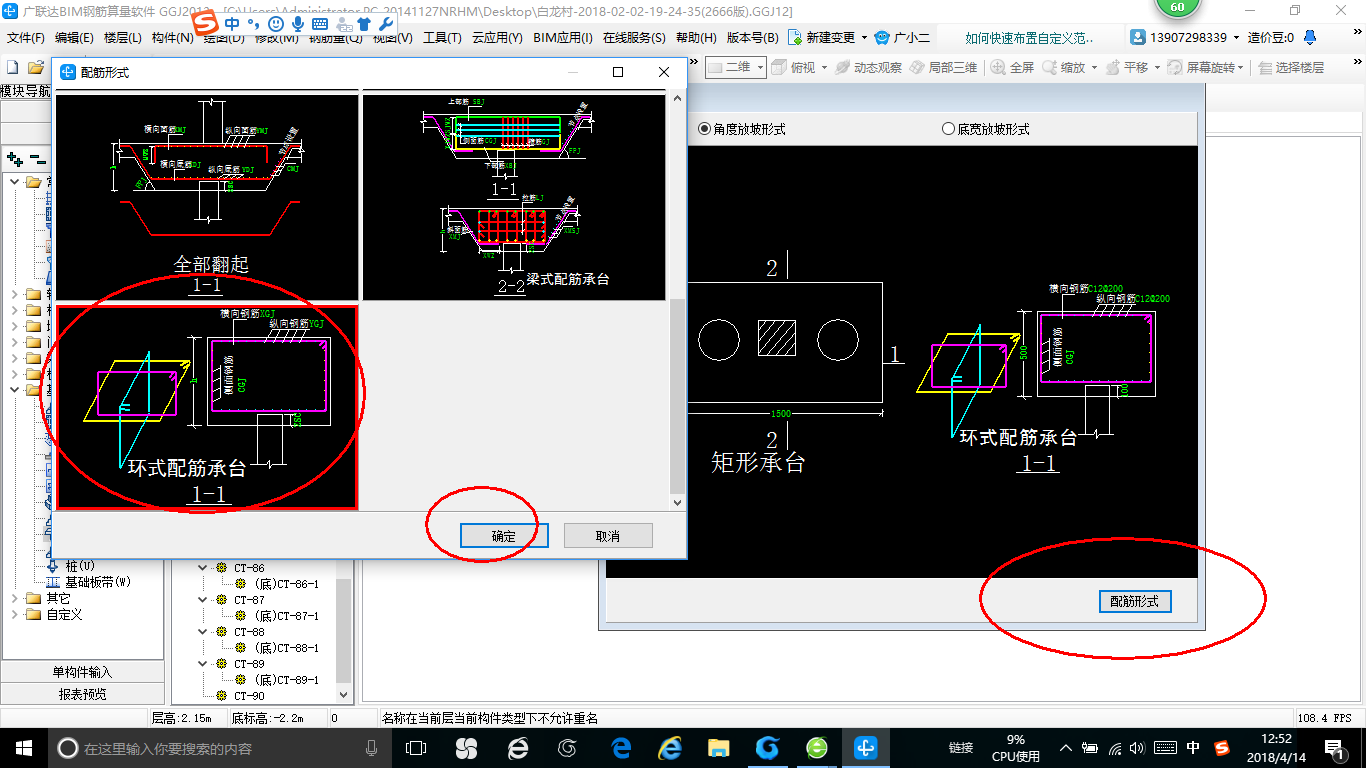Select 角度放坡形式 radio button
This screenshot has width=1366, height=768.
point(704,129)
